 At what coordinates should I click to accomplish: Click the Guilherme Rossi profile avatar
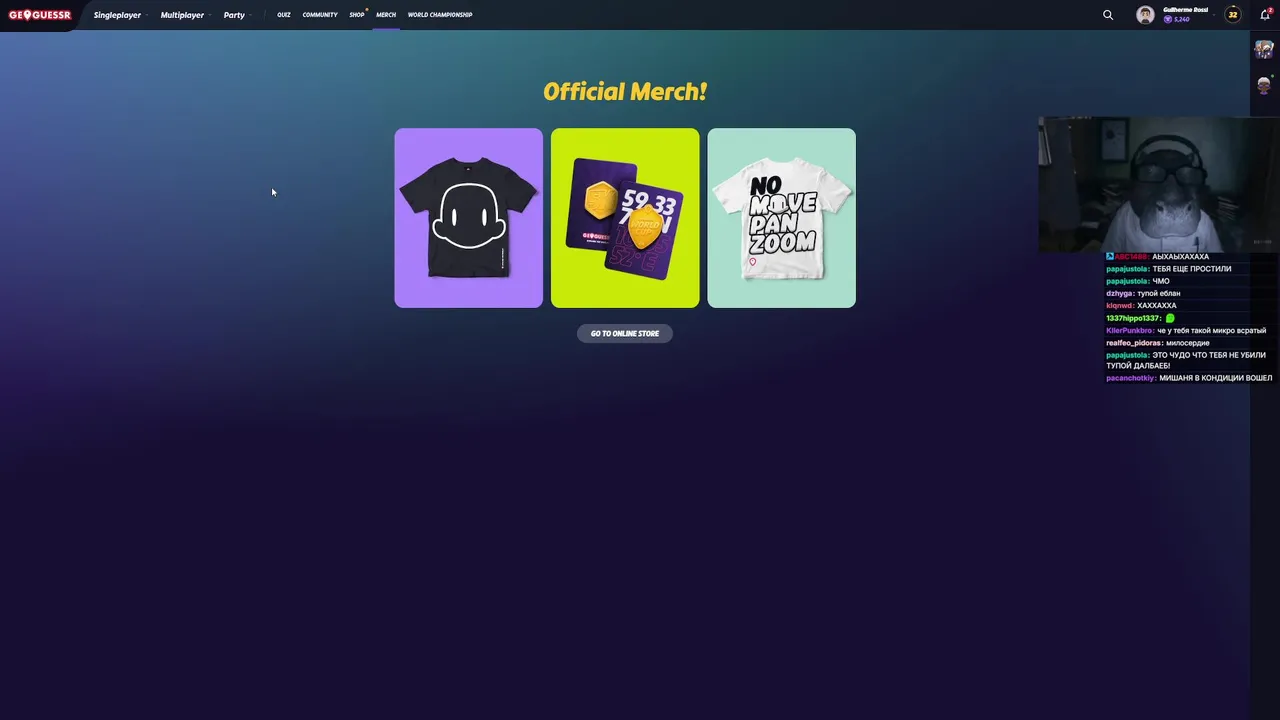pyautogui.click(x=1146, y=15)
